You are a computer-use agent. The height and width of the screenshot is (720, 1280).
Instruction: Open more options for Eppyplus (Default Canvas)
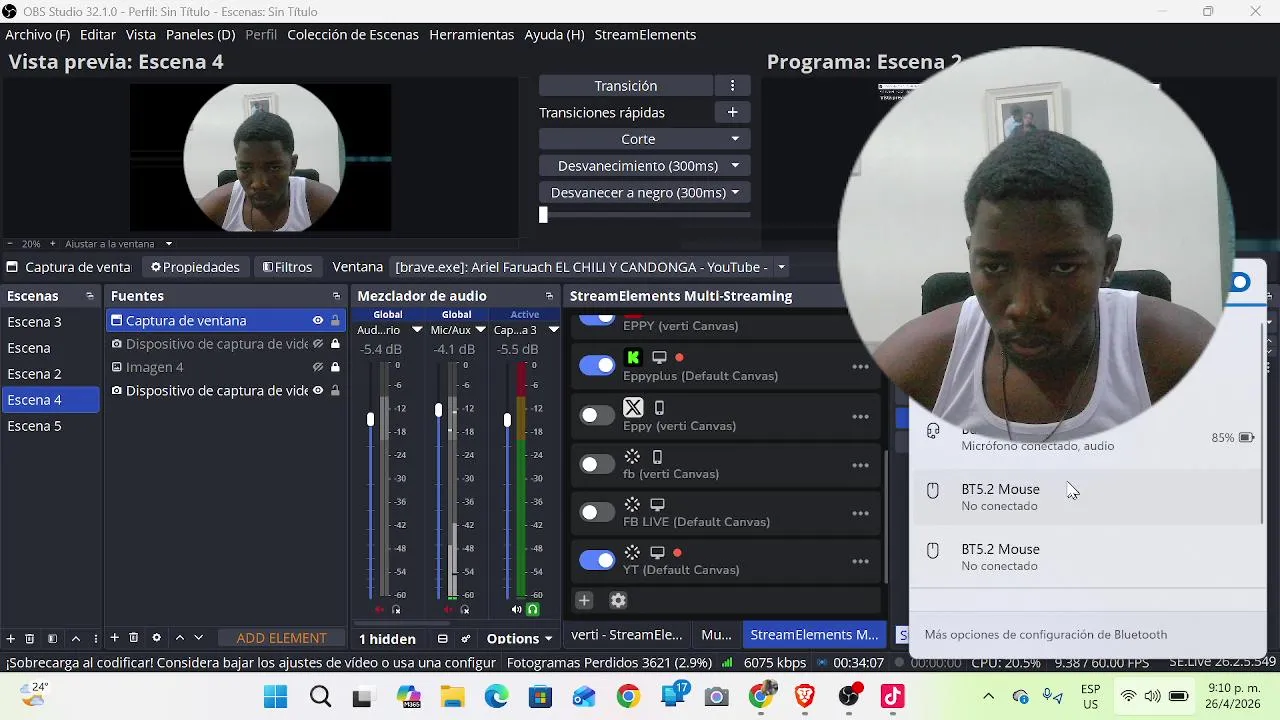[860, 367]
